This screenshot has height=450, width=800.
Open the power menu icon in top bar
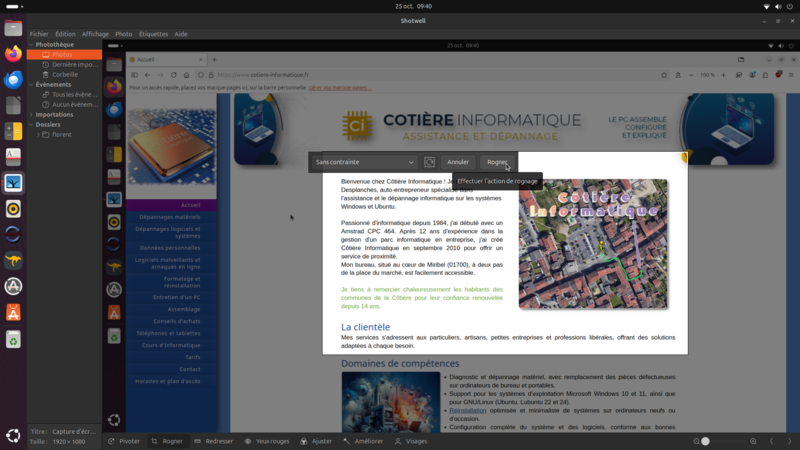tap(790, 7)
